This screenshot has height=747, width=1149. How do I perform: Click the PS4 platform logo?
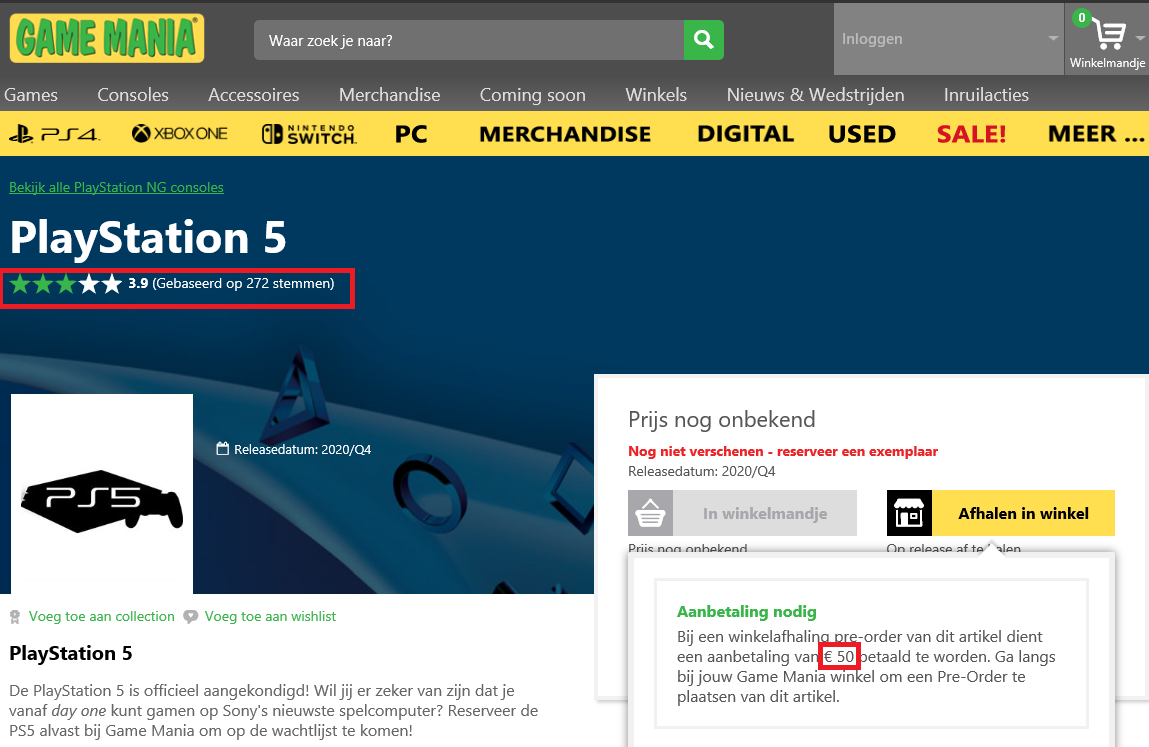tap(53, 134)
